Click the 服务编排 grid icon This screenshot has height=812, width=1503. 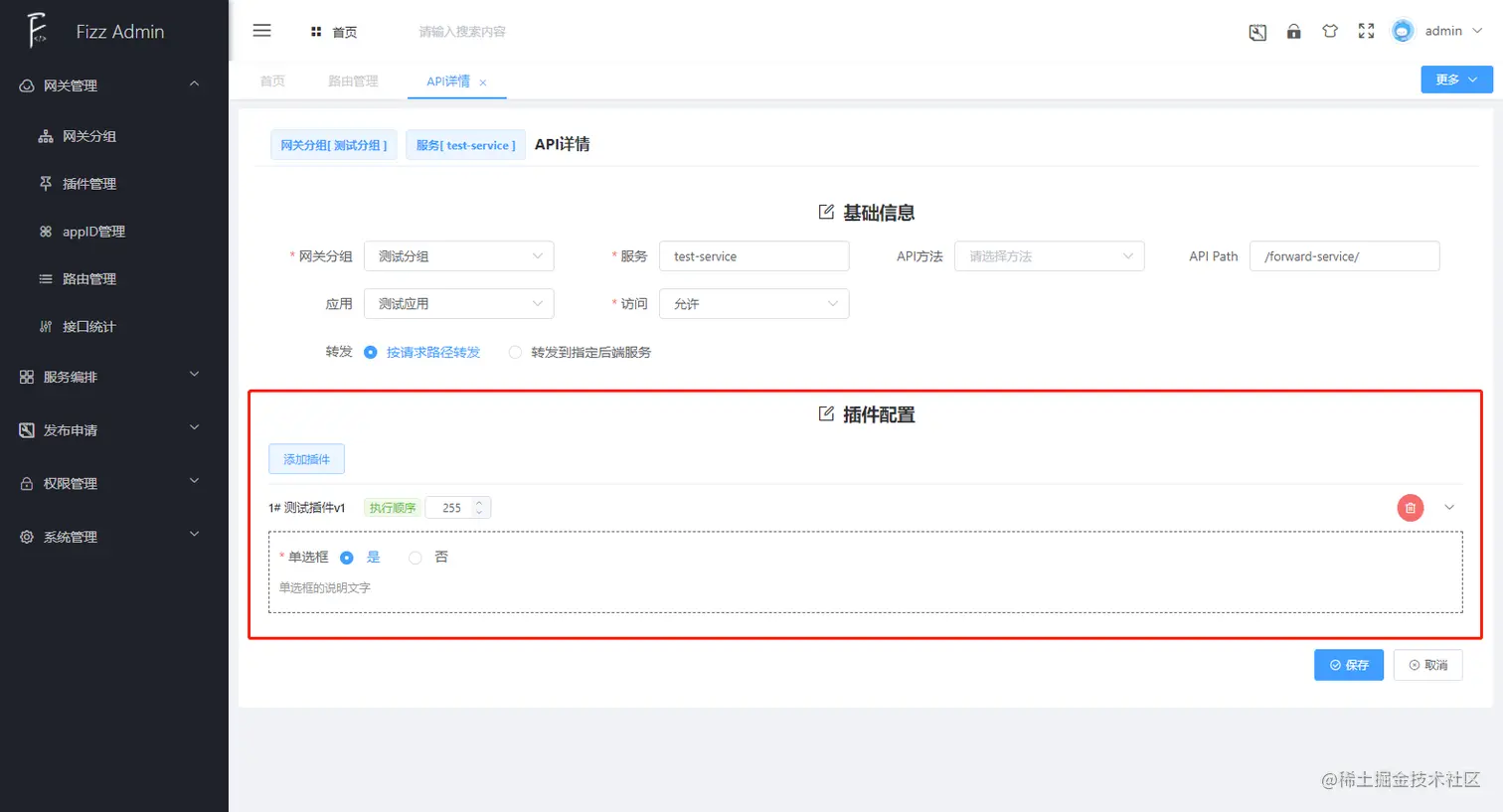click(x=27, y=377)
